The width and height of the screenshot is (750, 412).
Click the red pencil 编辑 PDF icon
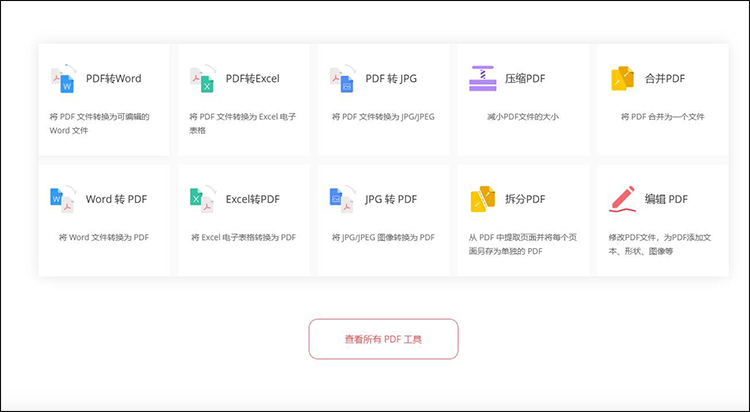pos(622,199)
